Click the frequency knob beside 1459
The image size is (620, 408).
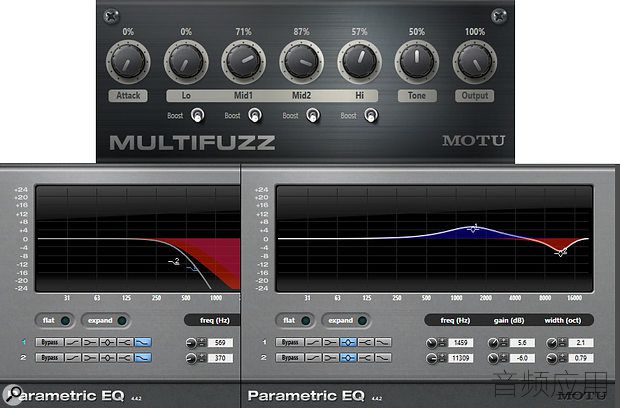(x=431, y=343)
